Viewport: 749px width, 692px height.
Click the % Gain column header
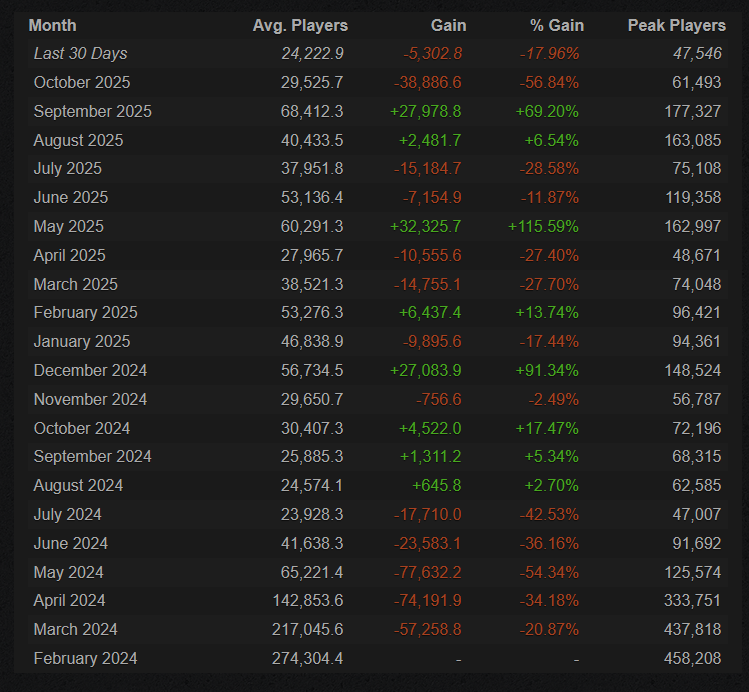pos(556,25)
